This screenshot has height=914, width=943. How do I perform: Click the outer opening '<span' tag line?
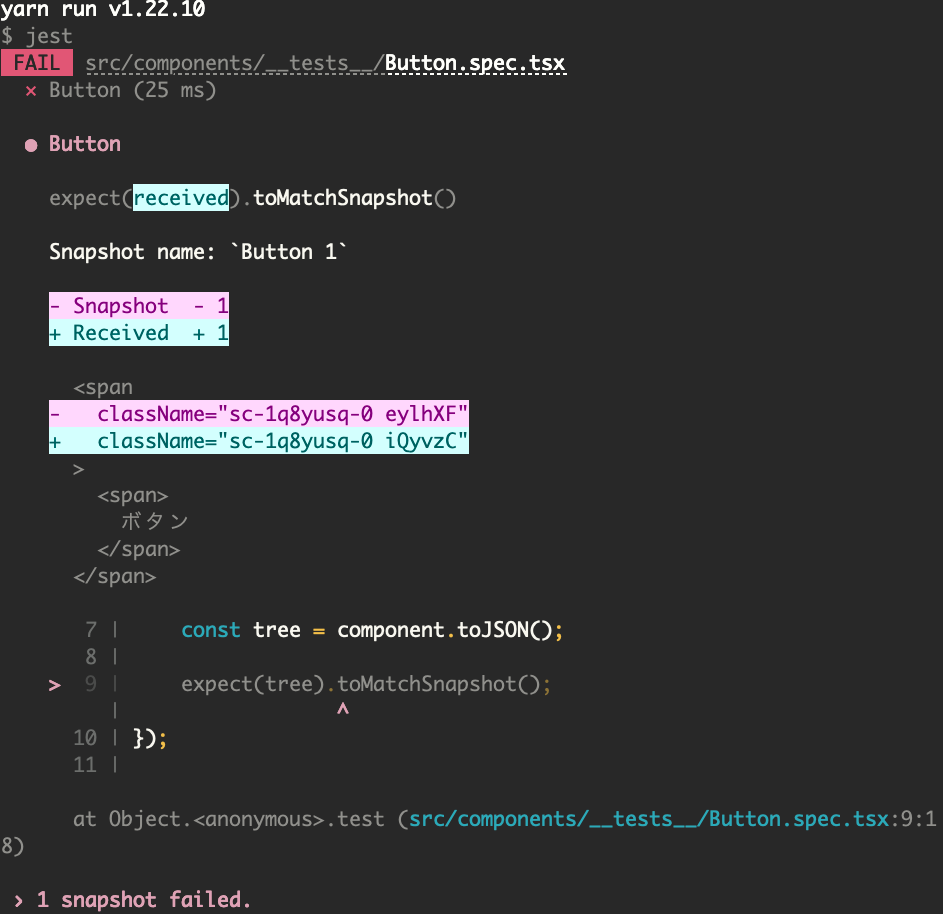pyautogui.click(x=103, y=387)
